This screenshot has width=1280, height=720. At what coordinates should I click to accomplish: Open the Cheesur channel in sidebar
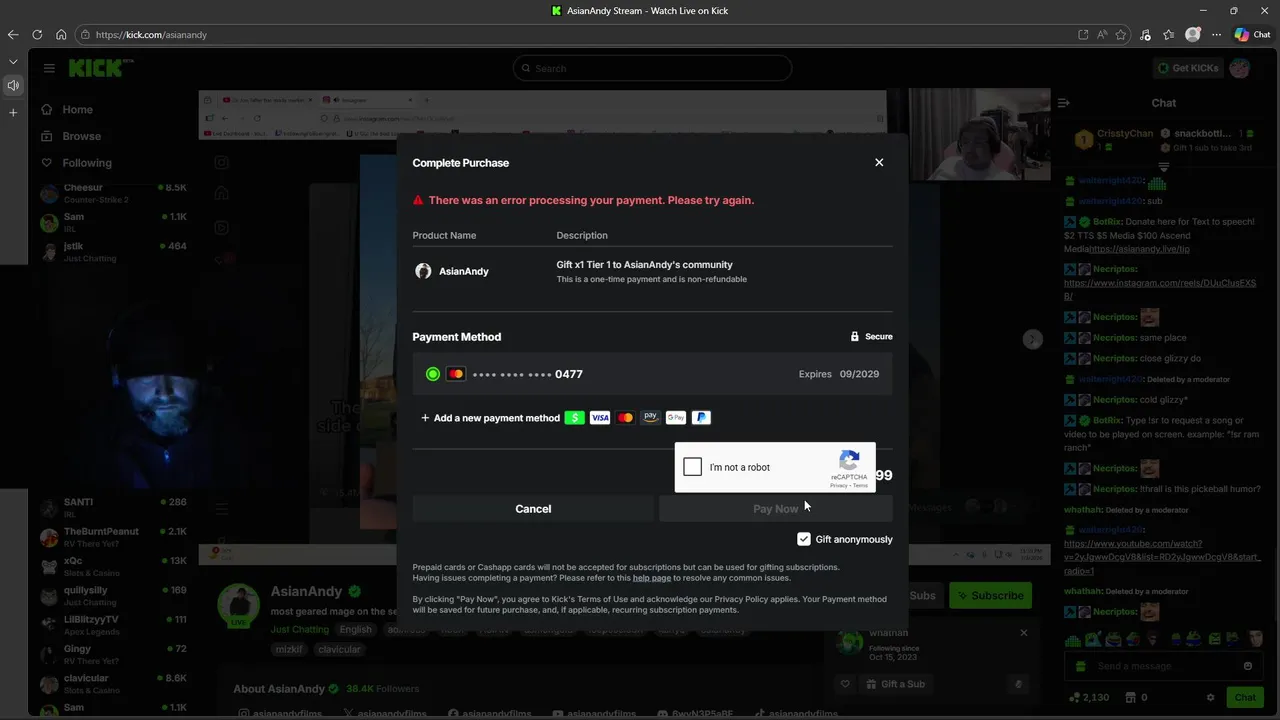click(112, 193)
